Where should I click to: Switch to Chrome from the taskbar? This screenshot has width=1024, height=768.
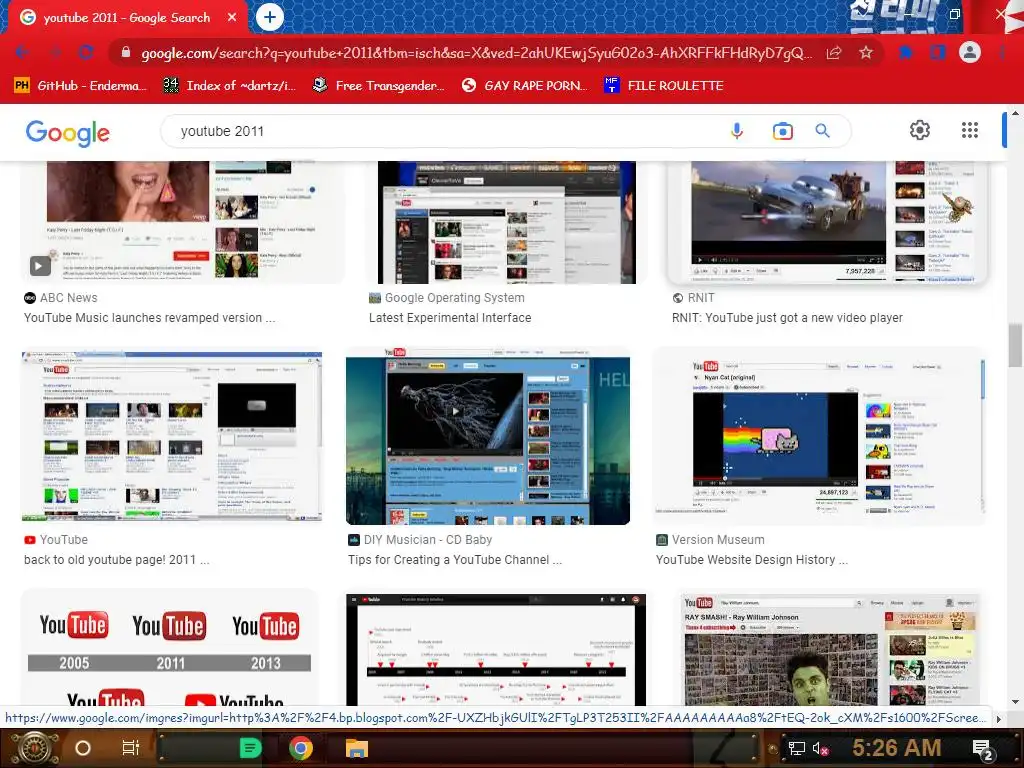(x=301, y=748)
